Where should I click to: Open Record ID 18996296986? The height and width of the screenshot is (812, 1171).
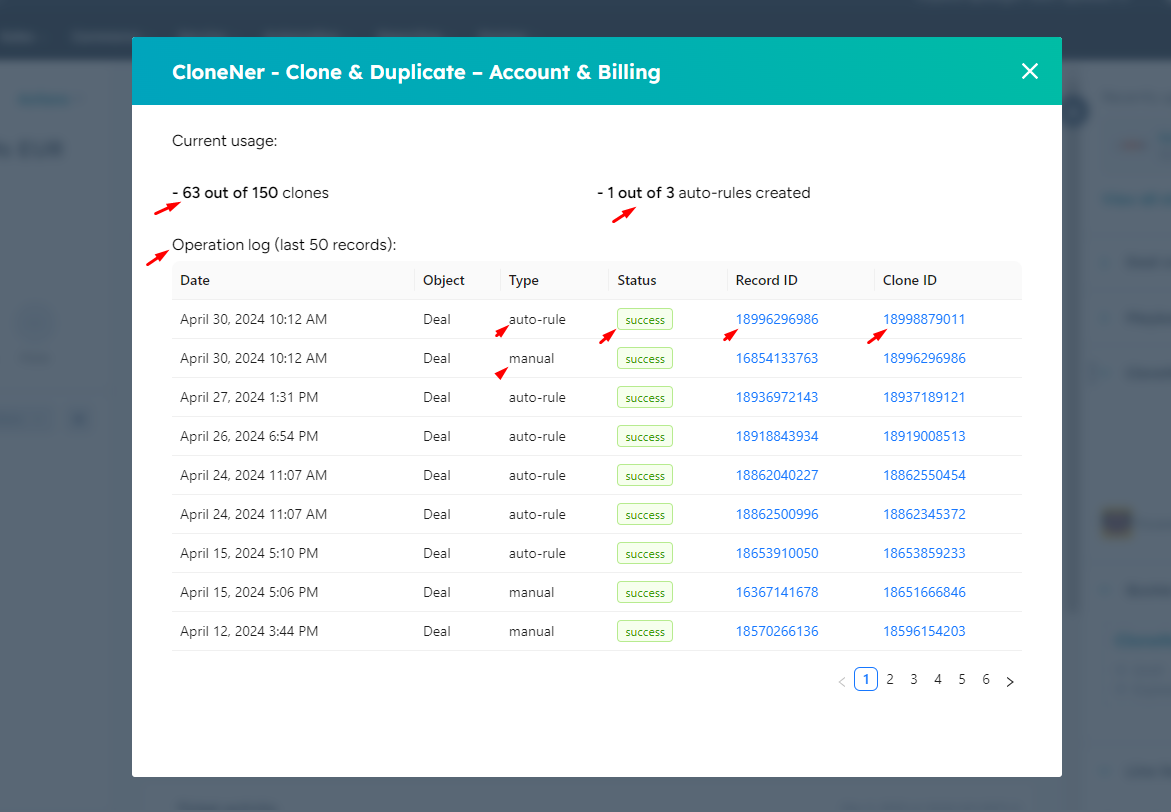[x=777, y=319]
